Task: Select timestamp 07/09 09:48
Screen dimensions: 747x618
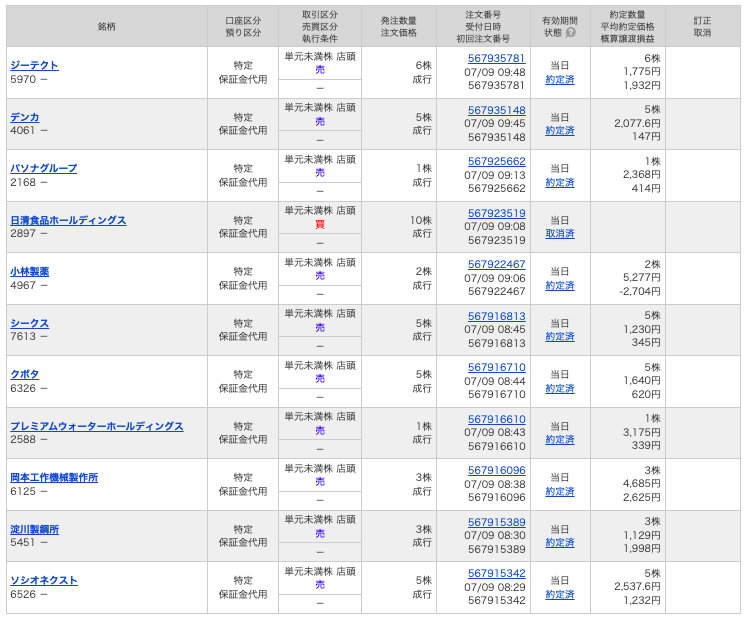Action: pos(495,72)
